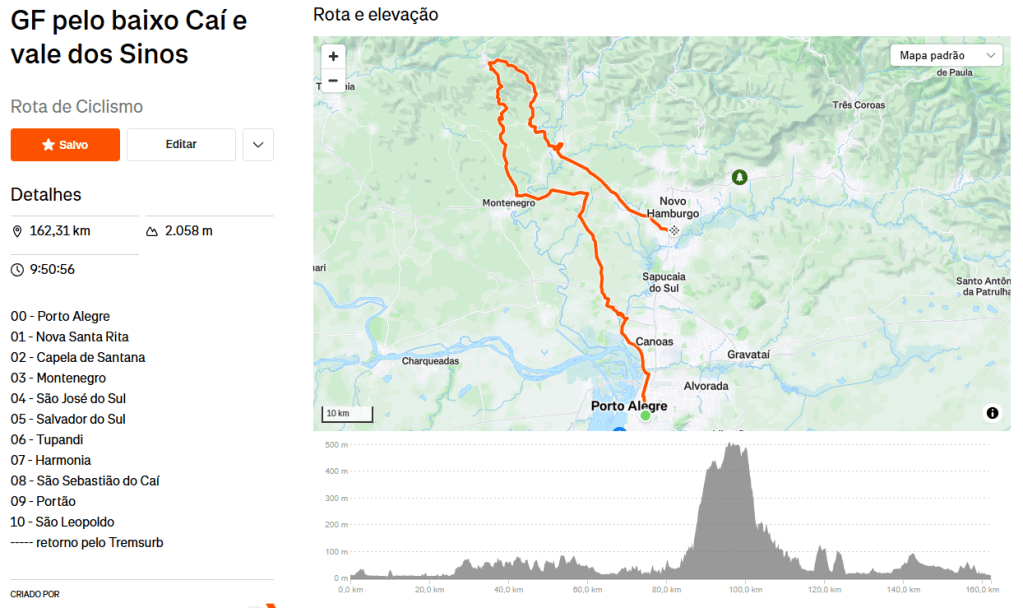Zoom in on the route map
The image size is (1023, 608).
click(x=333, y=56)
